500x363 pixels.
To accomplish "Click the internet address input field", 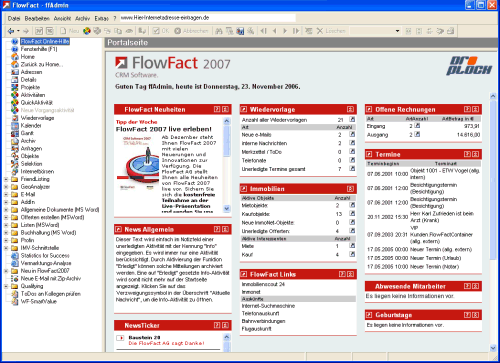I will pos(207,18).
